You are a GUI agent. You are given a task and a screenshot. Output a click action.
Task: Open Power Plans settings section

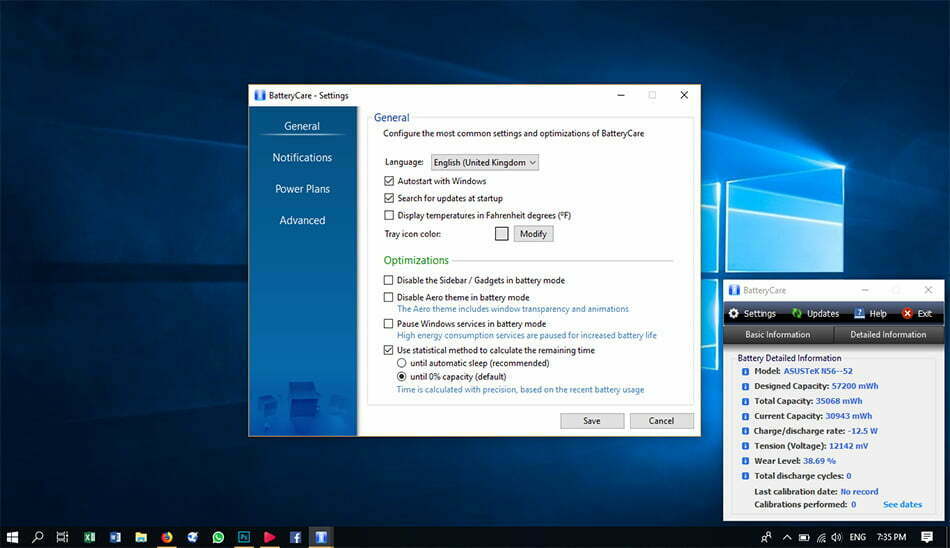pyautogui.click(x=302, y=189)
